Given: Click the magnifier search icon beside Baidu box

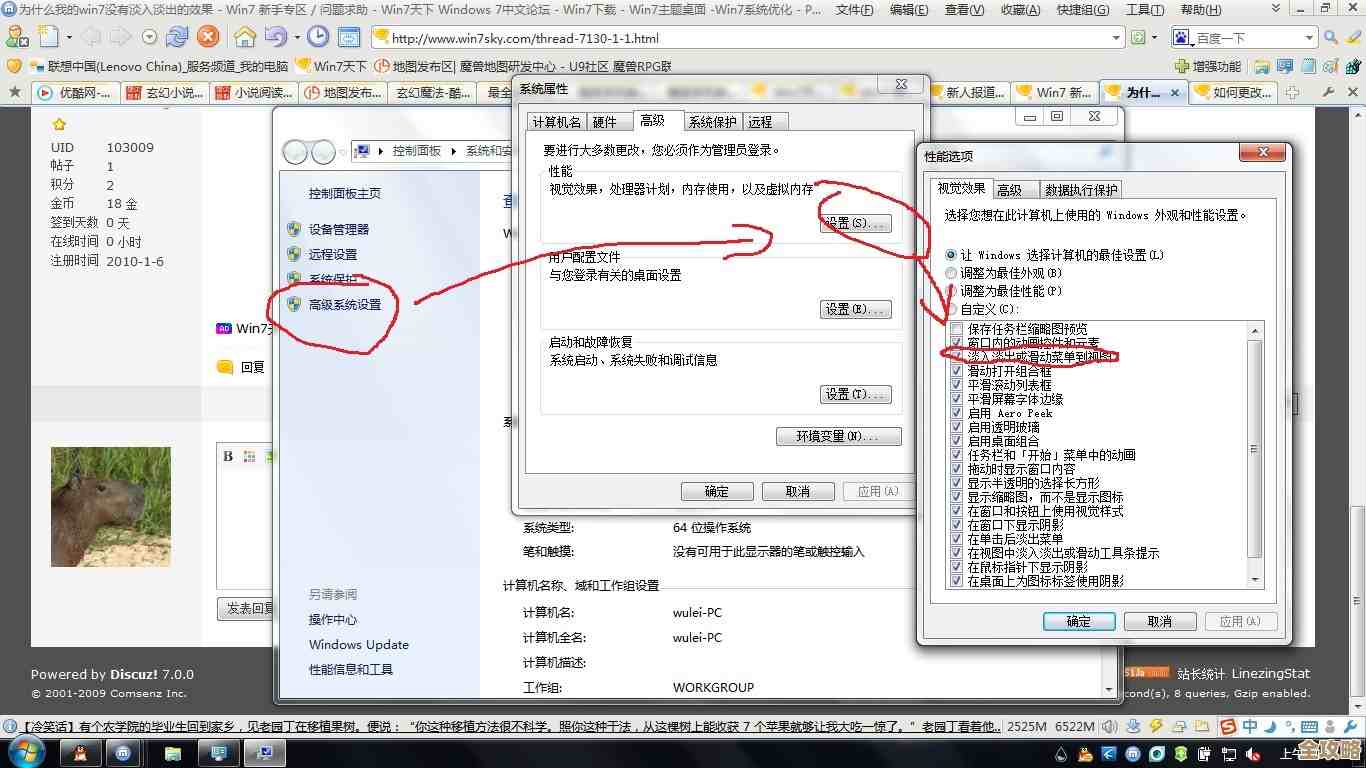Looking at the screenshot, I should pos(1330,38).
